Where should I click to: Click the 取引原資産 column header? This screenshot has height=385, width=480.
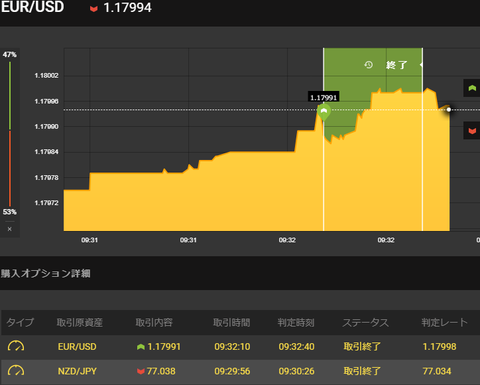80,322
